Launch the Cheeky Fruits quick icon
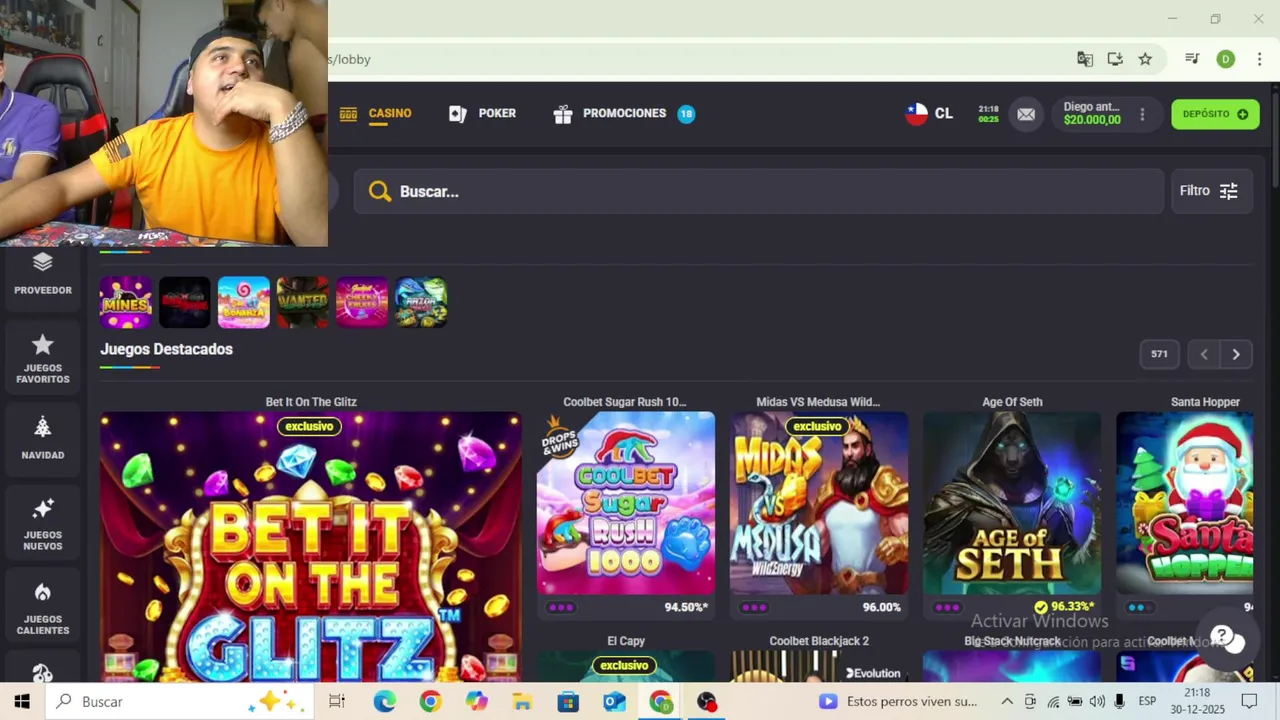 point(362,302)
